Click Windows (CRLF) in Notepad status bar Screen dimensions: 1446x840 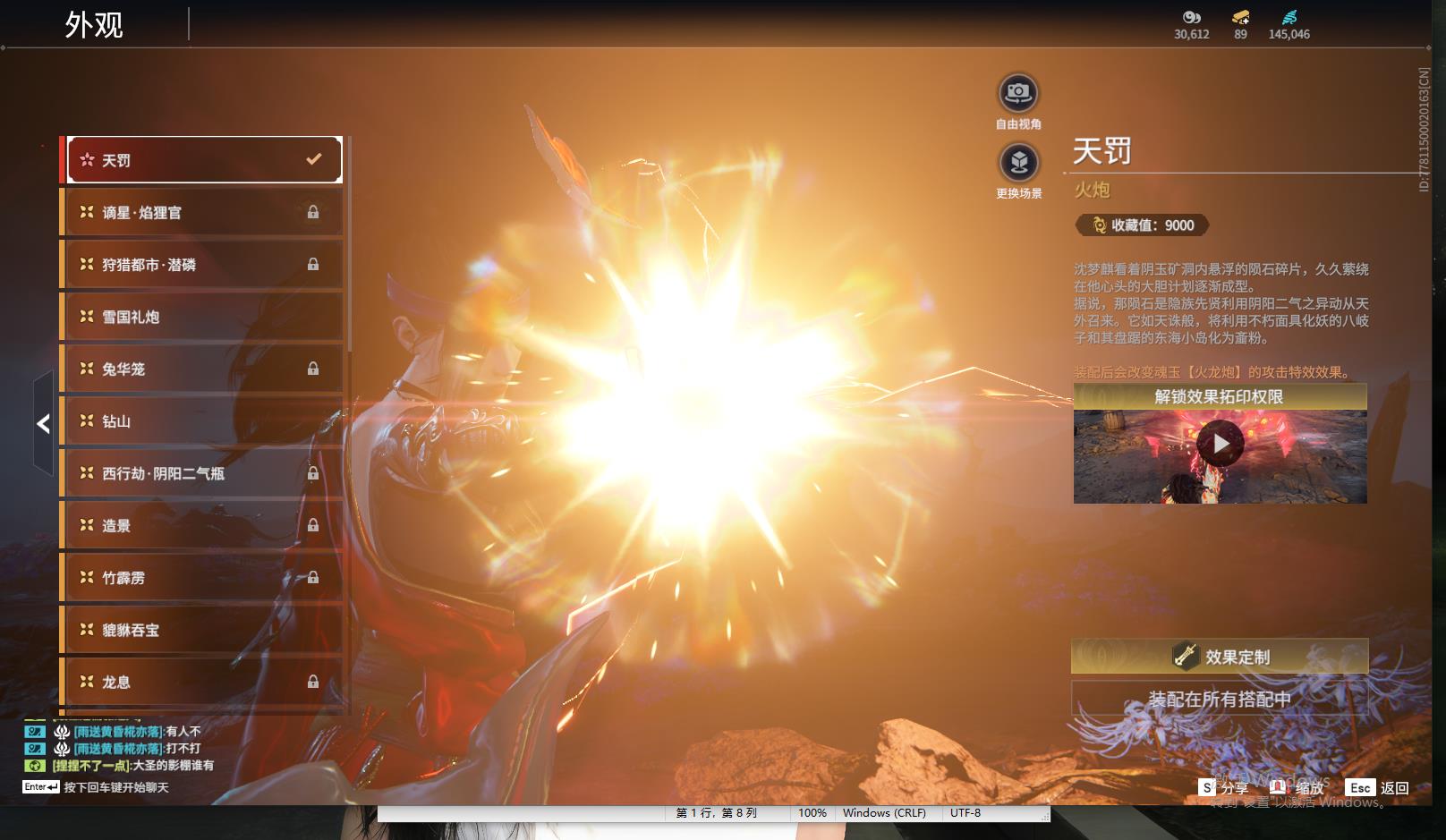tap(884, 813)
